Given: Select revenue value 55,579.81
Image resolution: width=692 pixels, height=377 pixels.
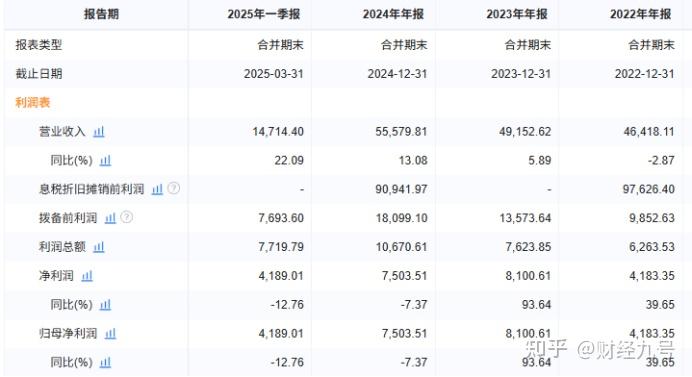Looking at the screenshot, I should 401,132.
